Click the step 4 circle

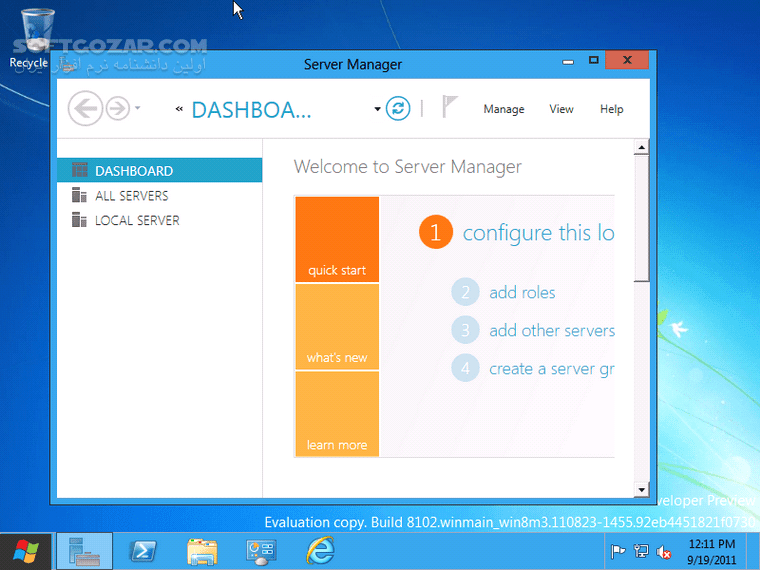[465, 368]
